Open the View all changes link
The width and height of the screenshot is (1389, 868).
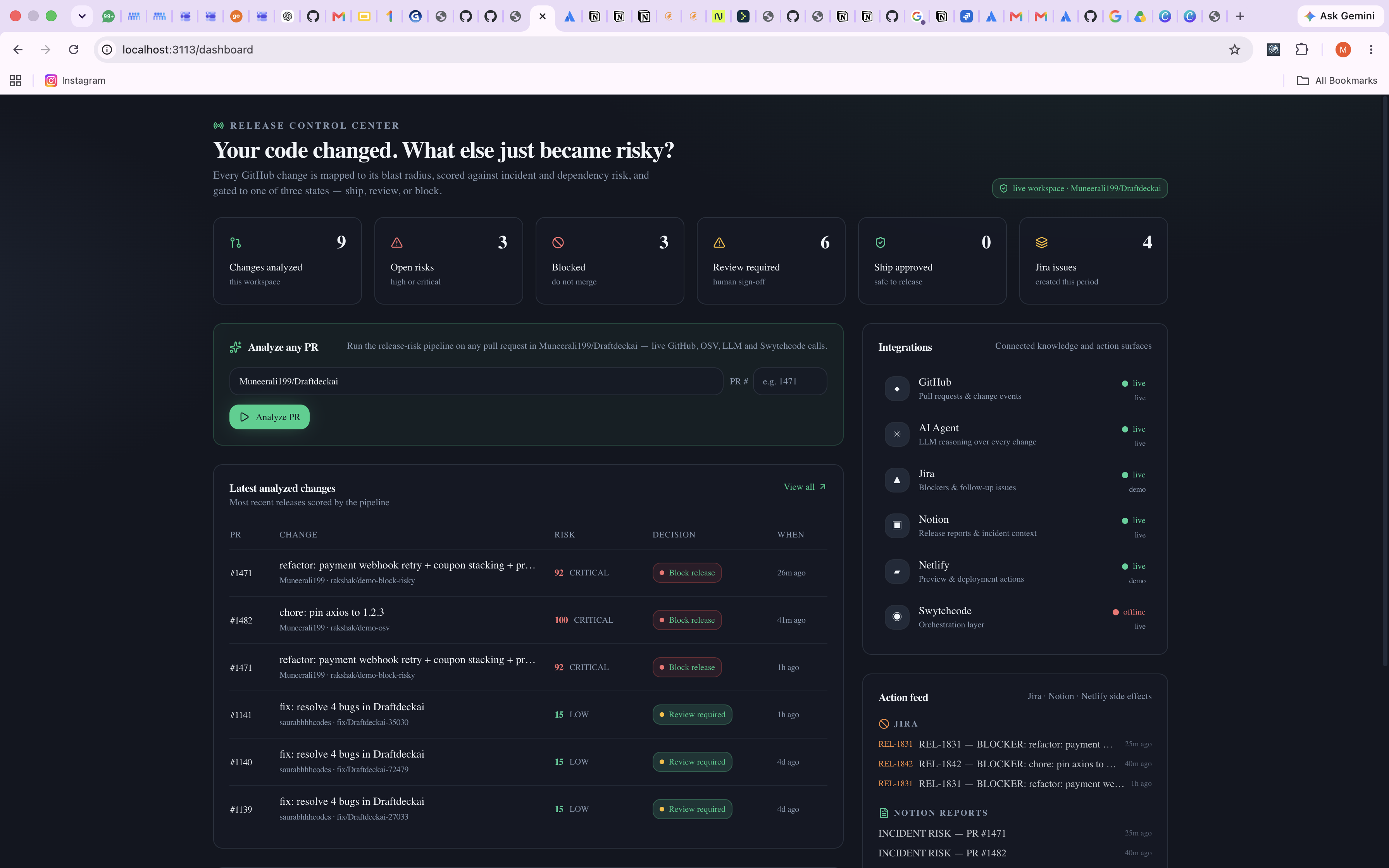pyautogui.click(x=805, y=487)
